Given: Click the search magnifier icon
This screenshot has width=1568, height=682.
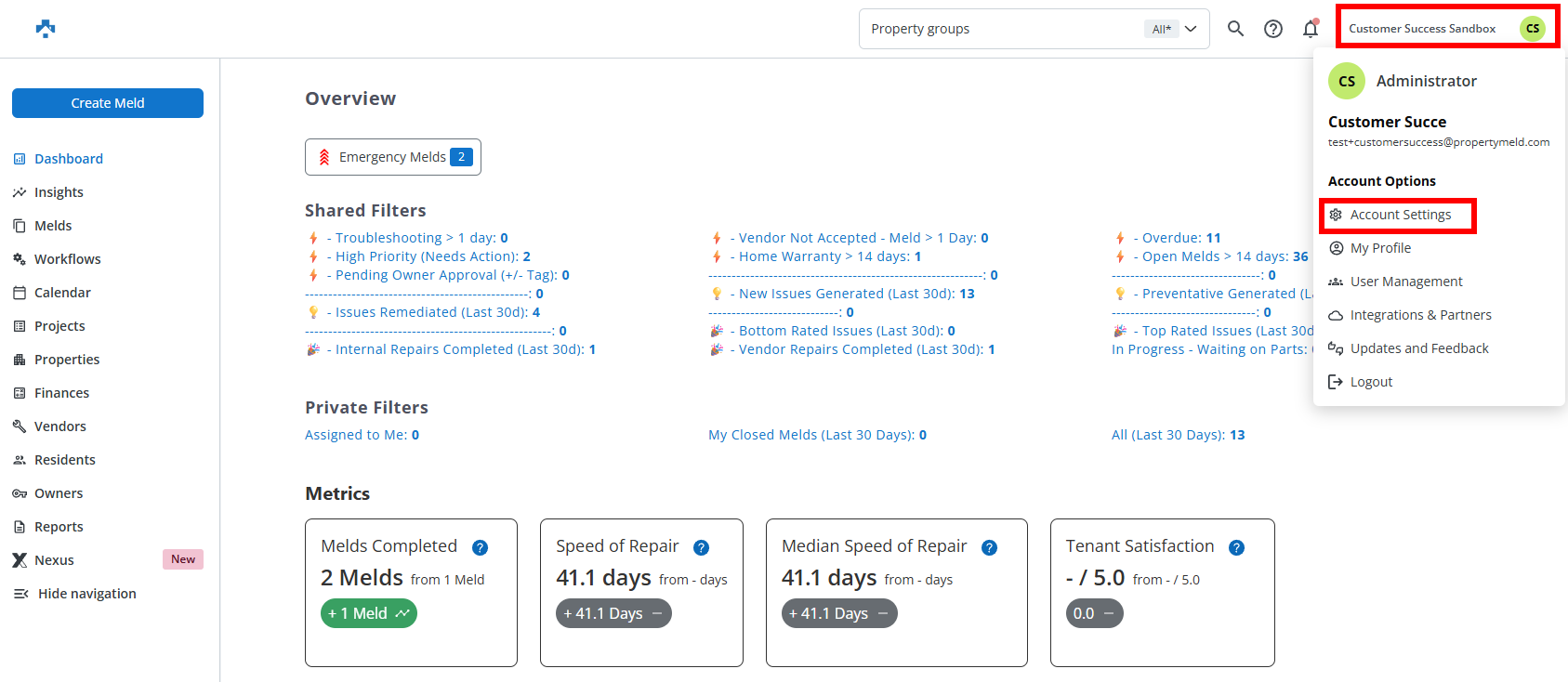Looking at the screenshot, I should click(1235, 29).
